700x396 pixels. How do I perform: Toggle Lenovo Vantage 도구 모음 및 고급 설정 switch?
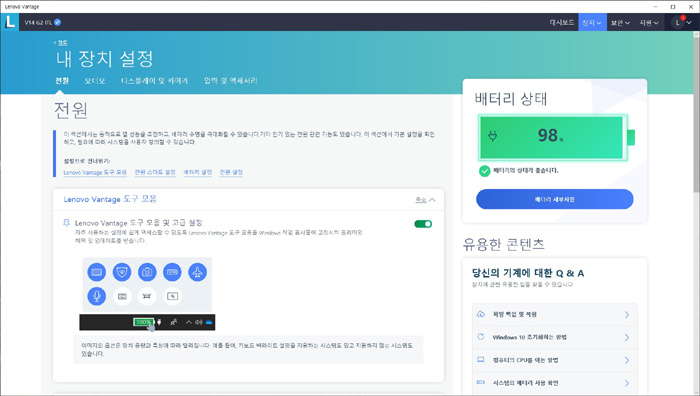coord(423,224)
